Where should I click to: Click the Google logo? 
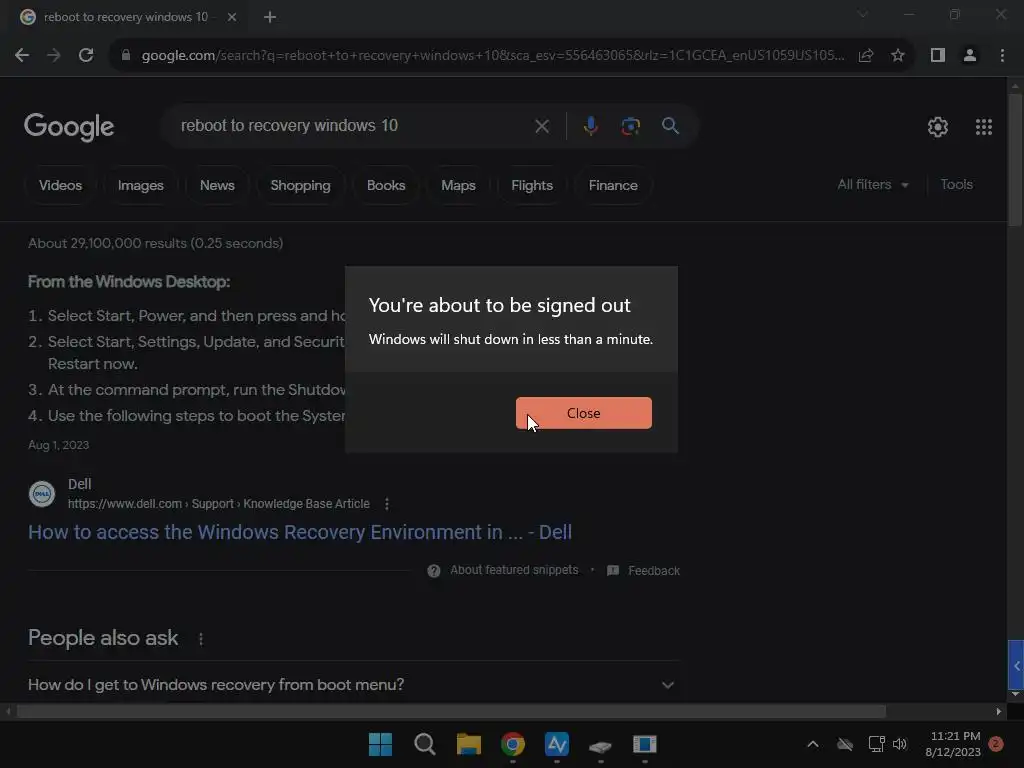69,127
